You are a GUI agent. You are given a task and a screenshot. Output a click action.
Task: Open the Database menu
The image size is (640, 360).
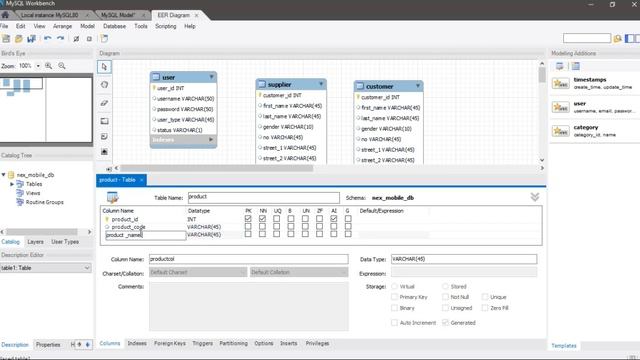coord(114,26)
